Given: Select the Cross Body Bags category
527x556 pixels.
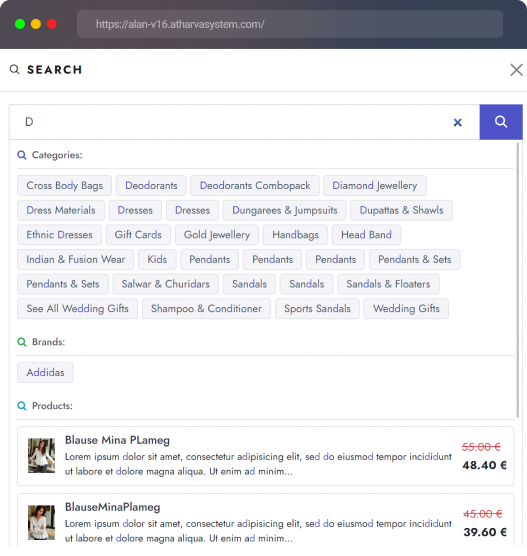Looking at the screenshot, I should pos(65,185).
